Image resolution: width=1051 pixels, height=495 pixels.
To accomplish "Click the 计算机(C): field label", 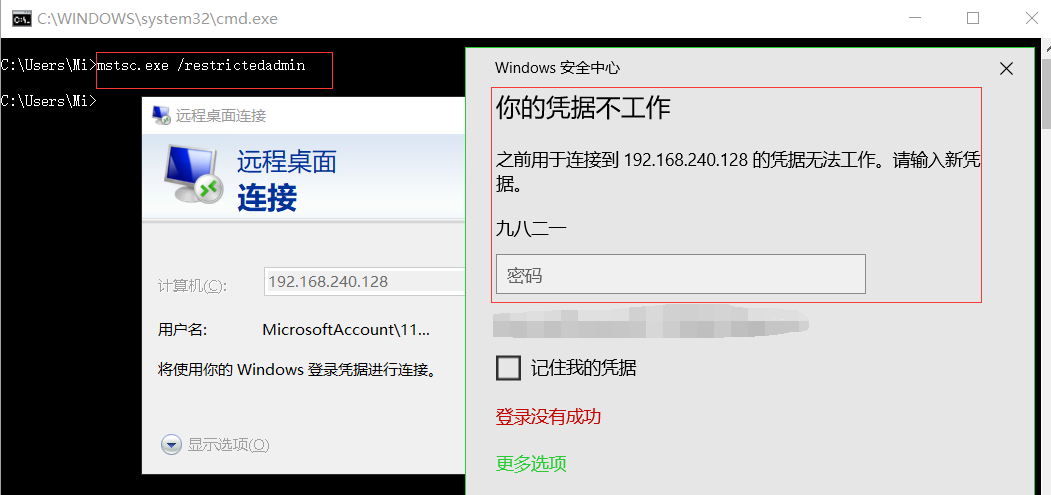I will click(192, 286).
